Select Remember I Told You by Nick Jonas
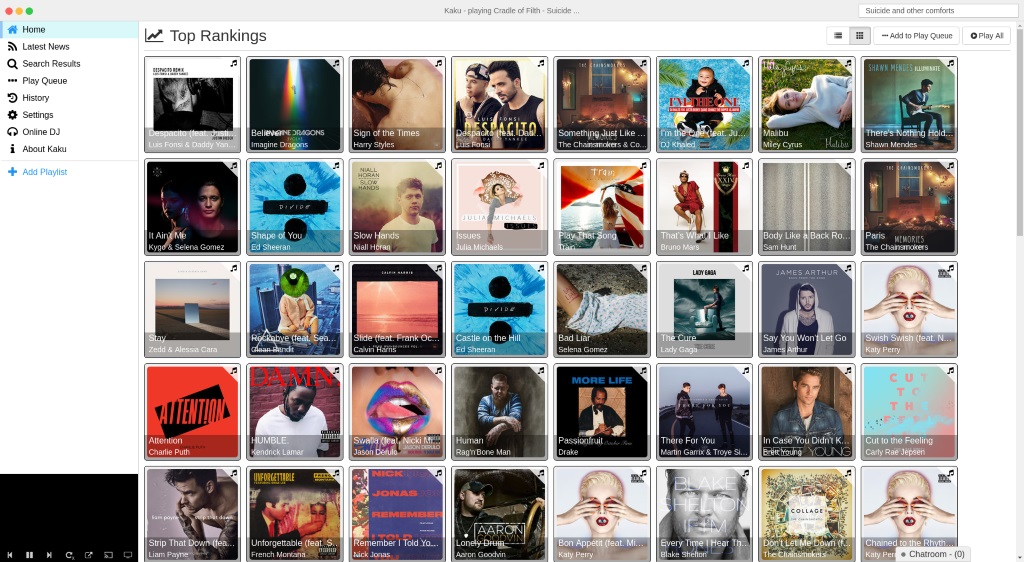 coord(397,514)
